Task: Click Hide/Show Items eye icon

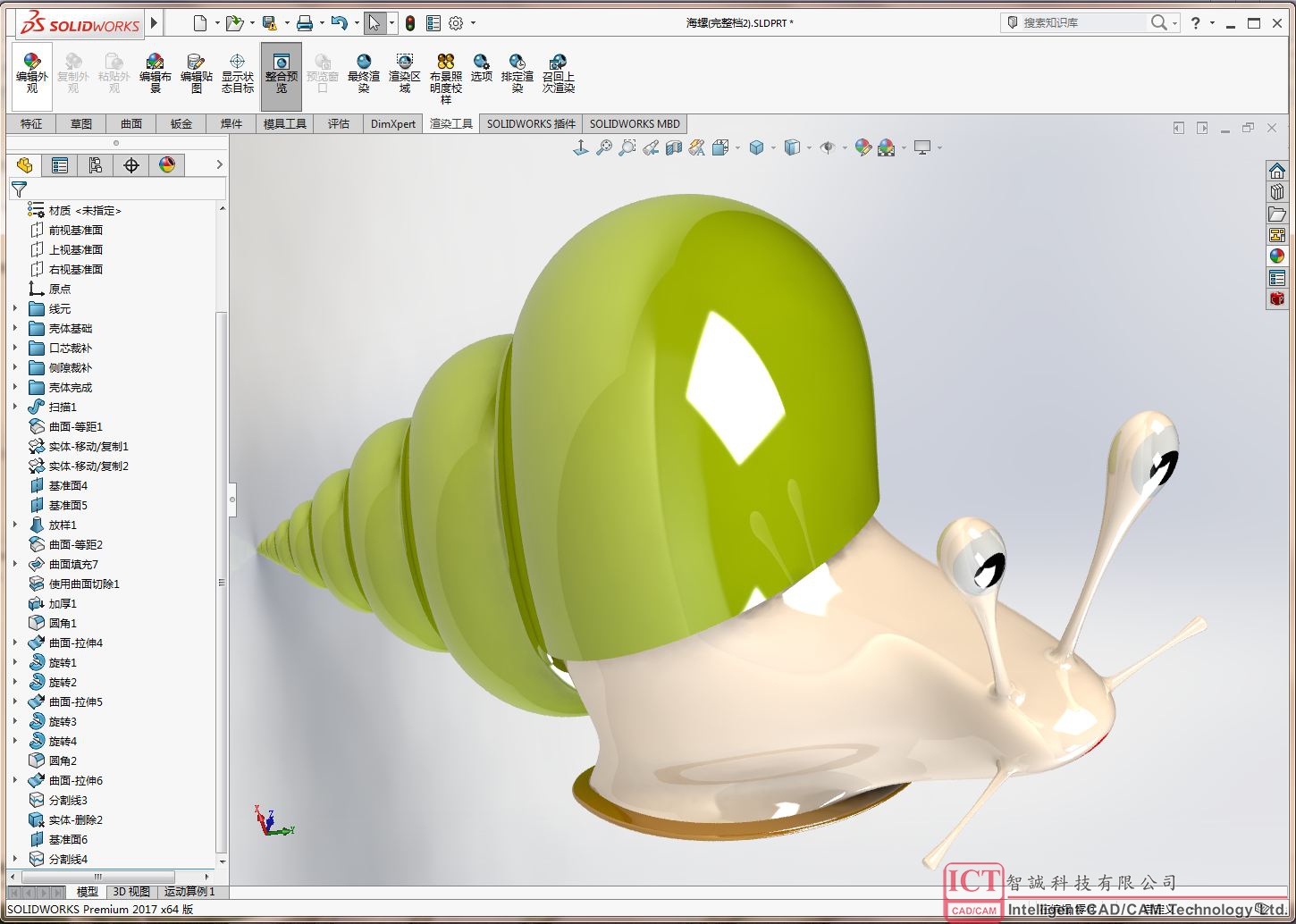Action: click(x=828, y=147)
